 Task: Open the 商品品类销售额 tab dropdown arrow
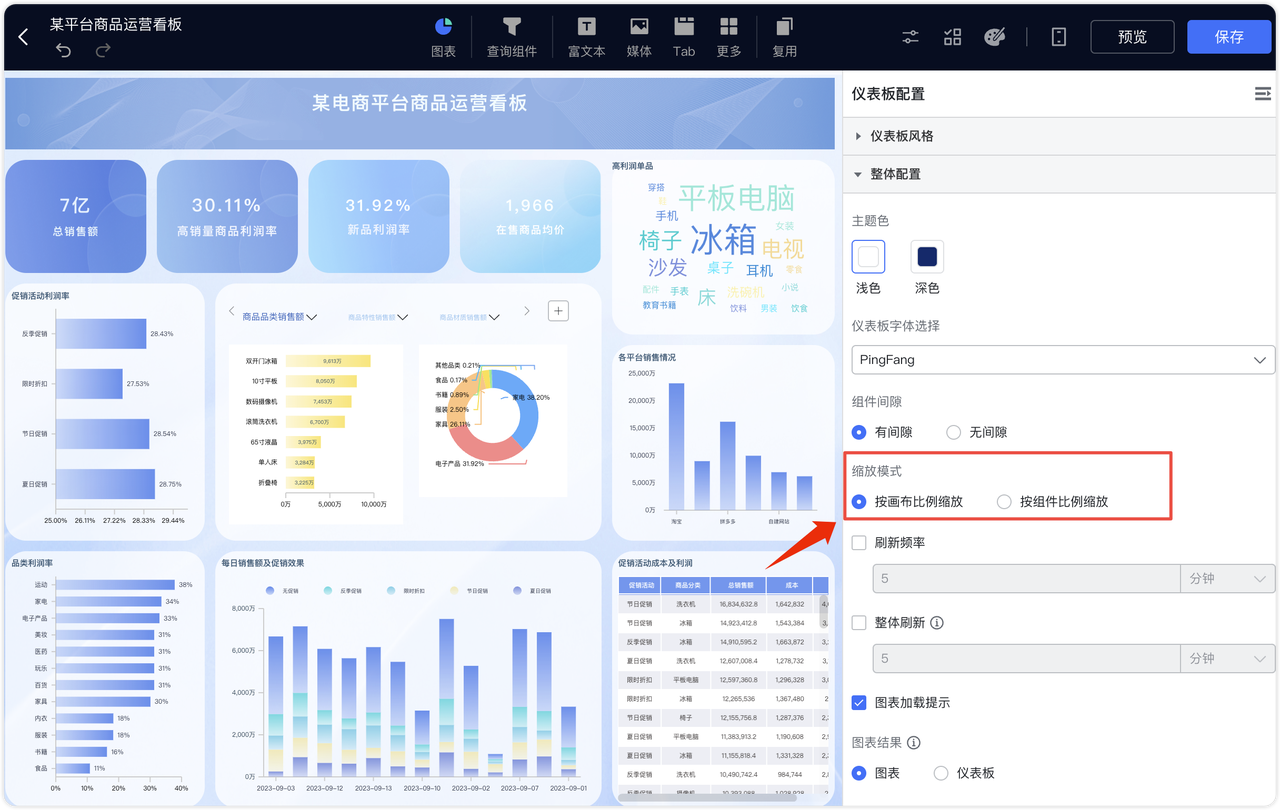click(312, 317)
